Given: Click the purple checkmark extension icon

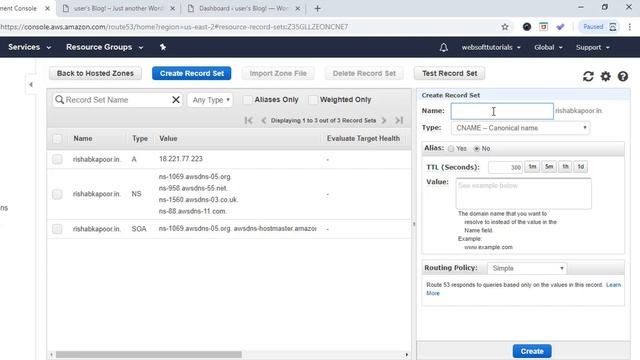Looking at the screenshot, I should [560, 27].
